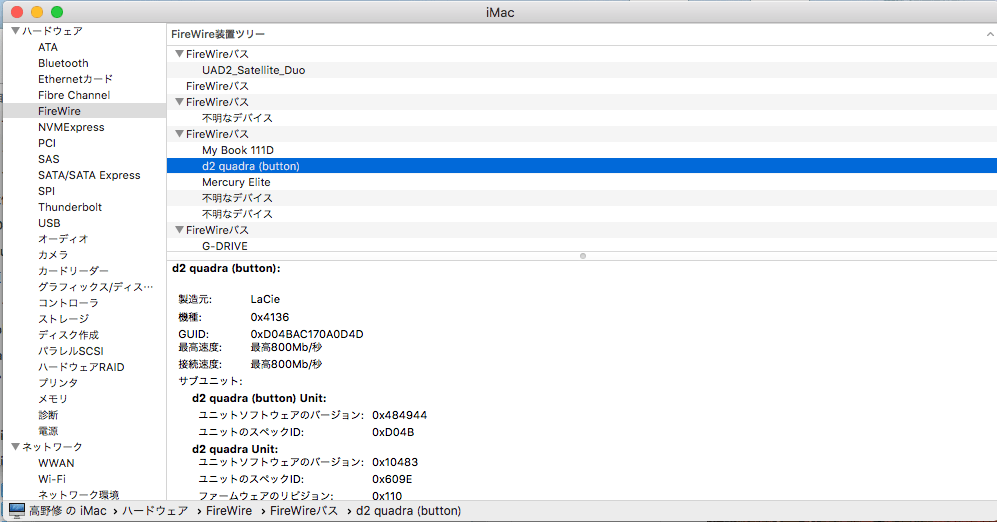Open Thunderbolt in the sidebar

click(69, 207)
